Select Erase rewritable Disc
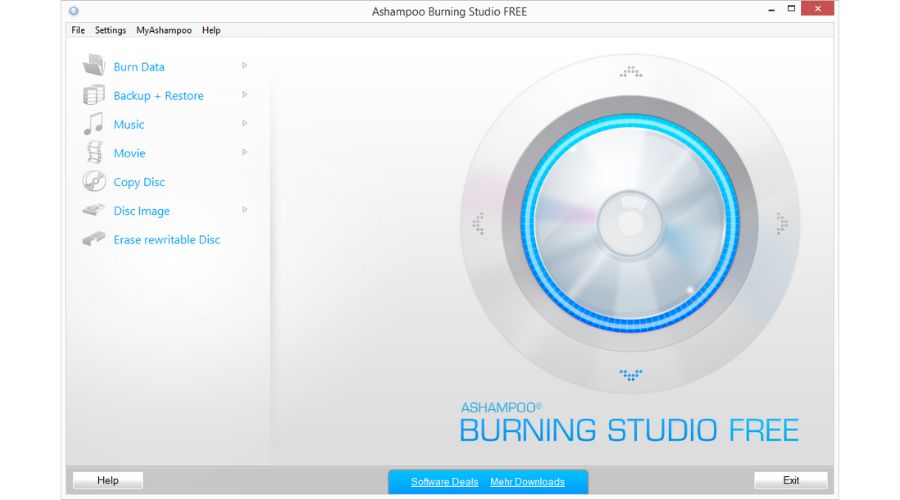The image size is (900, 500). tap(166, 240)
